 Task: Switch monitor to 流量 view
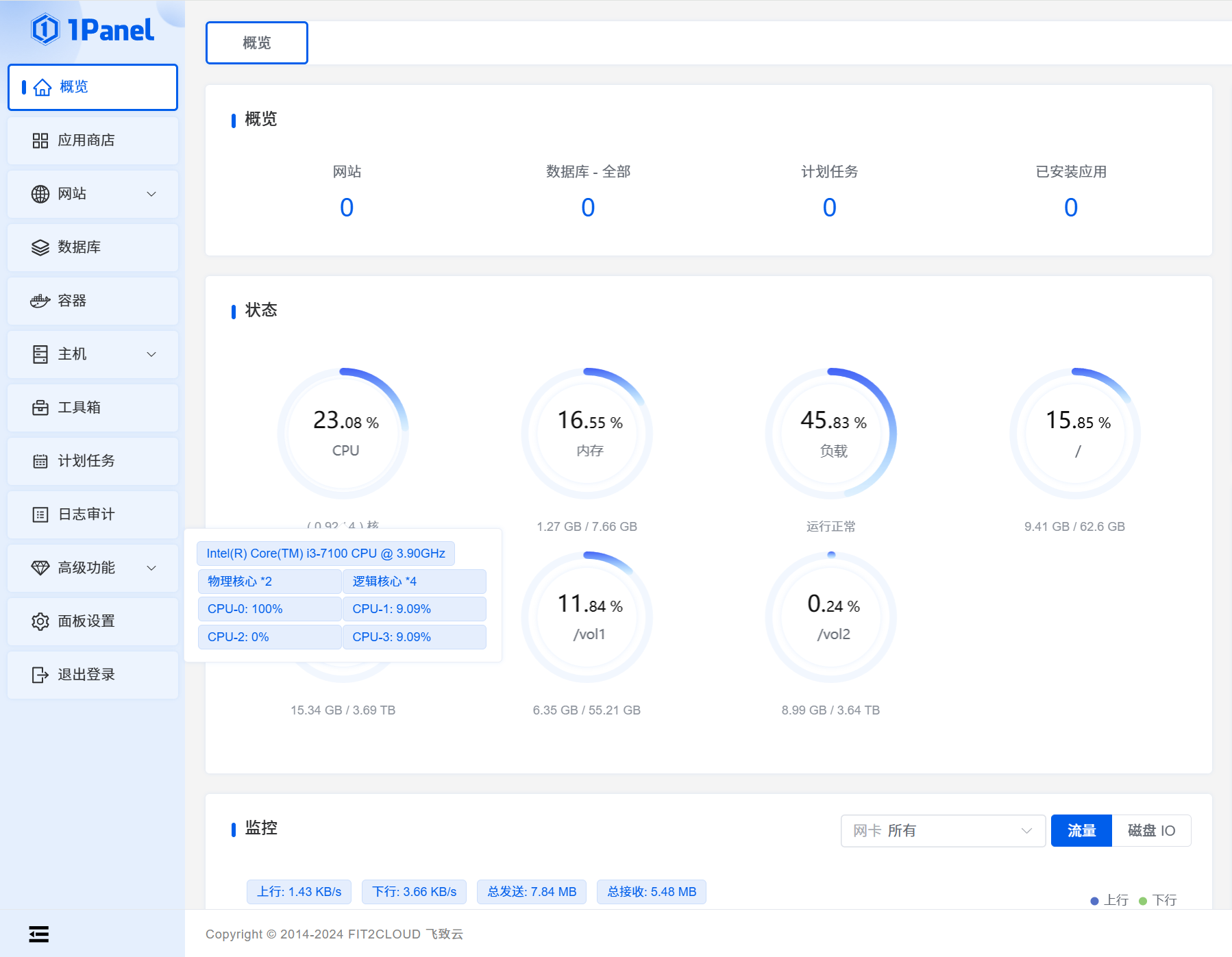coord(1081,831)
